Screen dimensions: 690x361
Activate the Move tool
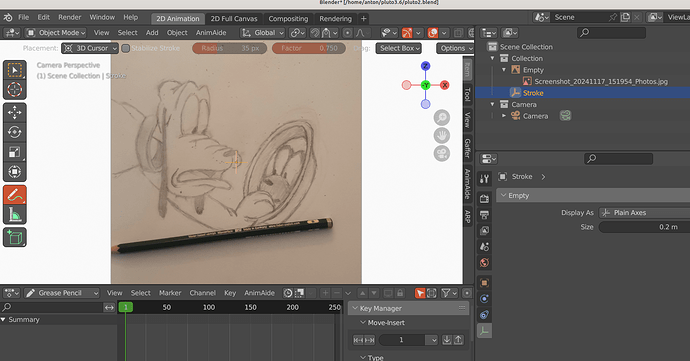(x=15, y=112)
